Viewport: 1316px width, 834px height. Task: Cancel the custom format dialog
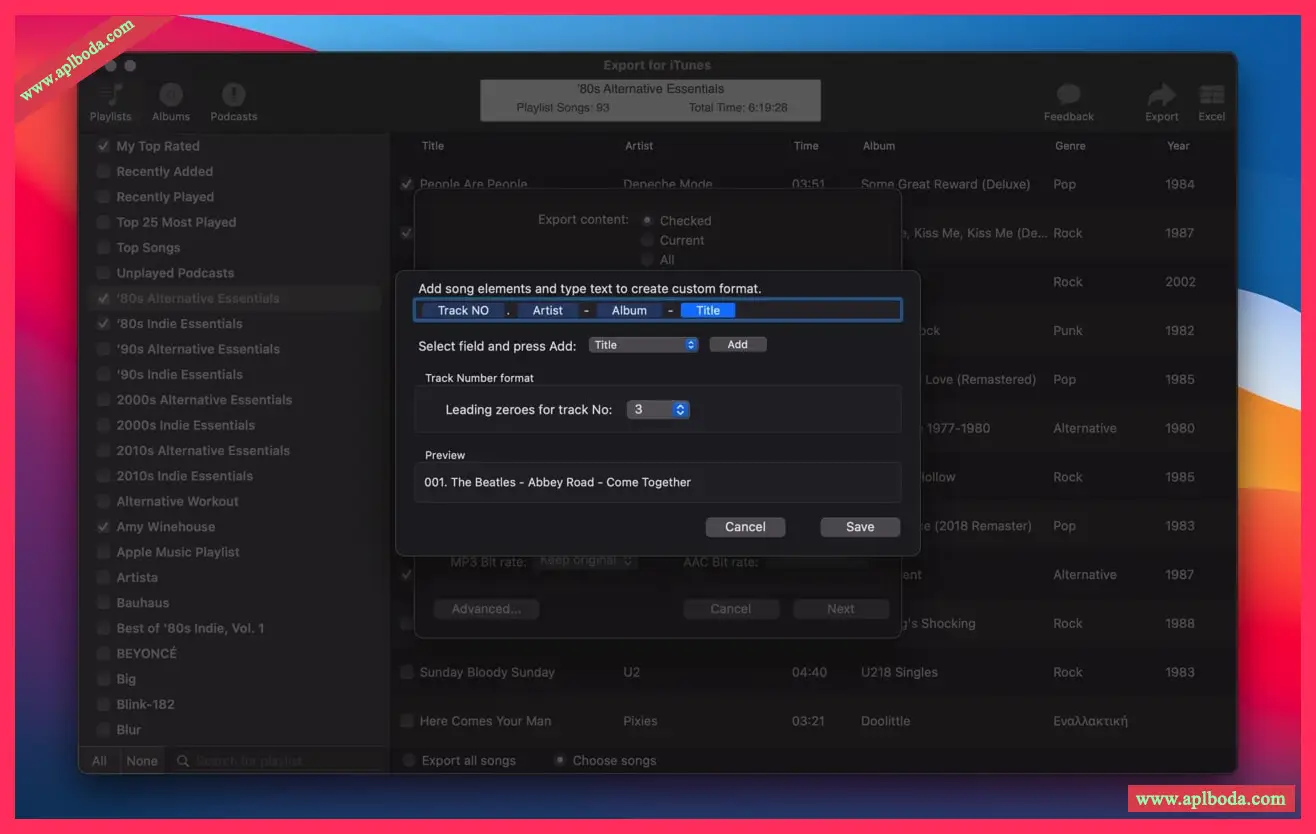pyautogui.click(x=745, y=527)
